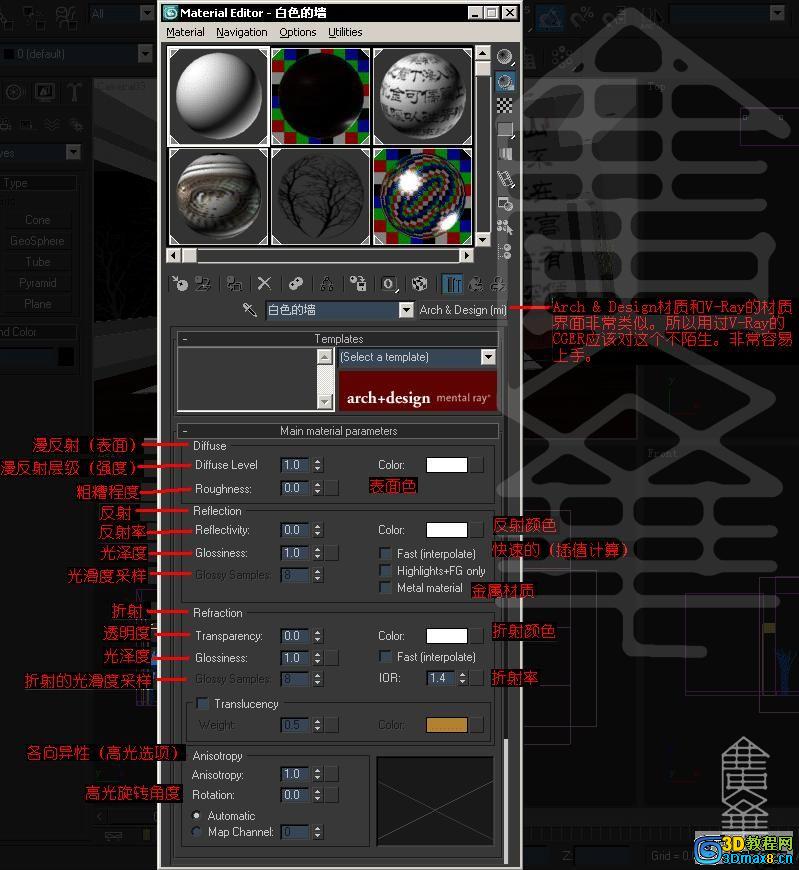This screenshot has height=870, width=799.
Task: Open the Material menu
Action: [185, 32]
